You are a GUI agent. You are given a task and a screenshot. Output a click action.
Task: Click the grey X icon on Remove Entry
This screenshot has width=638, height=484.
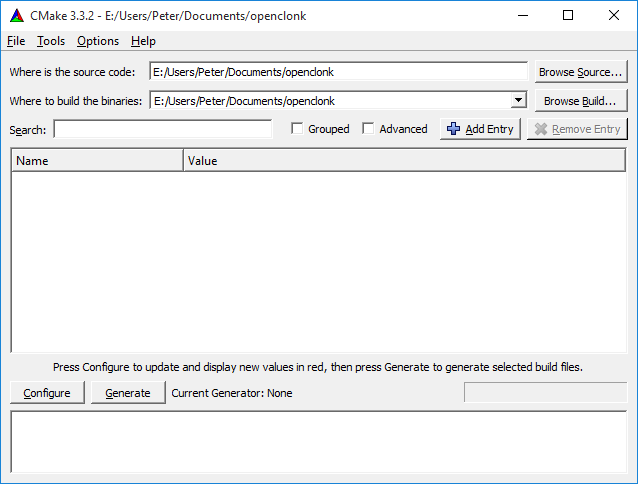pos(541,129)
